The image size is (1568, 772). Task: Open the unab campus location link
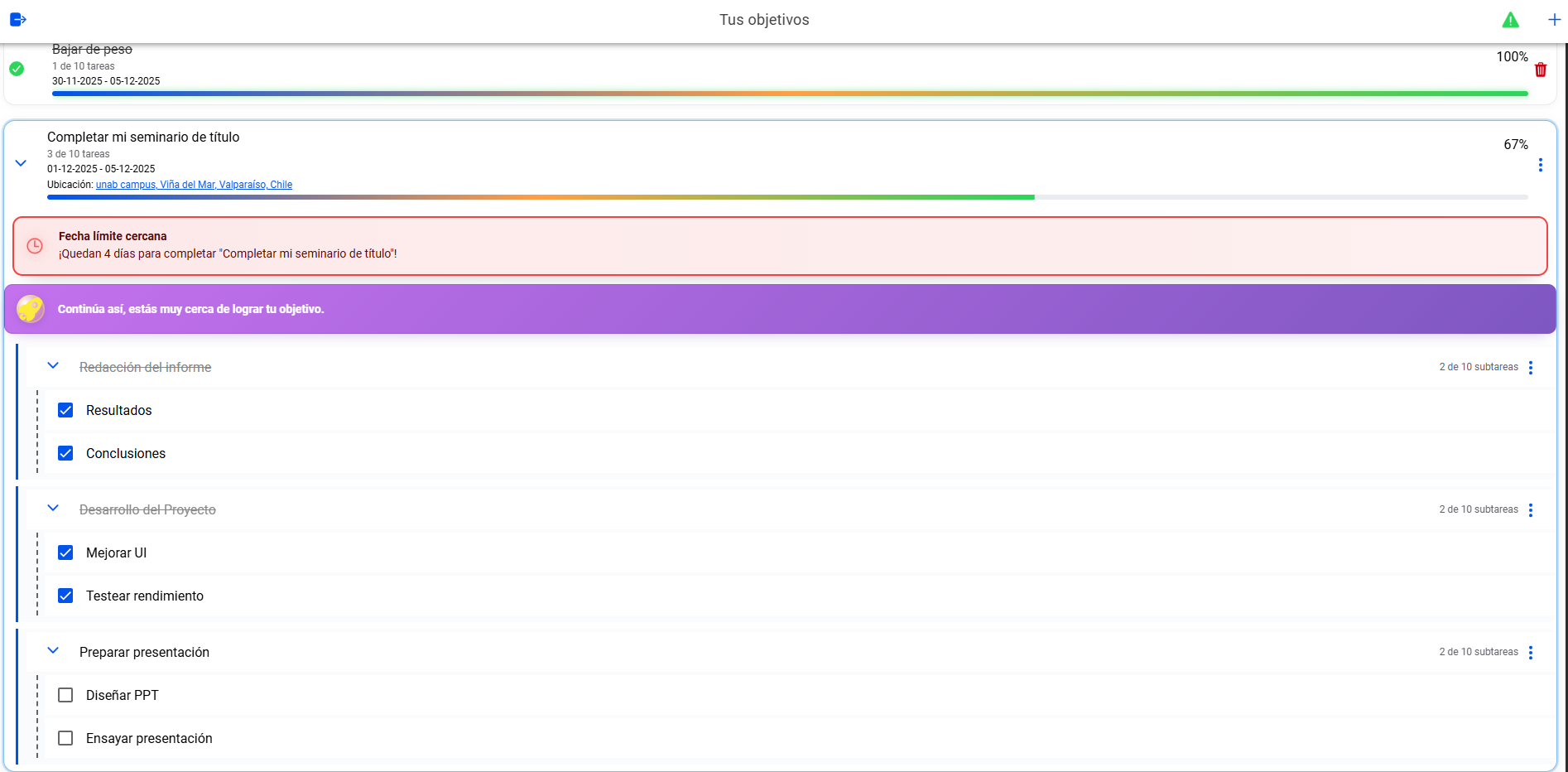click(194, 185)
